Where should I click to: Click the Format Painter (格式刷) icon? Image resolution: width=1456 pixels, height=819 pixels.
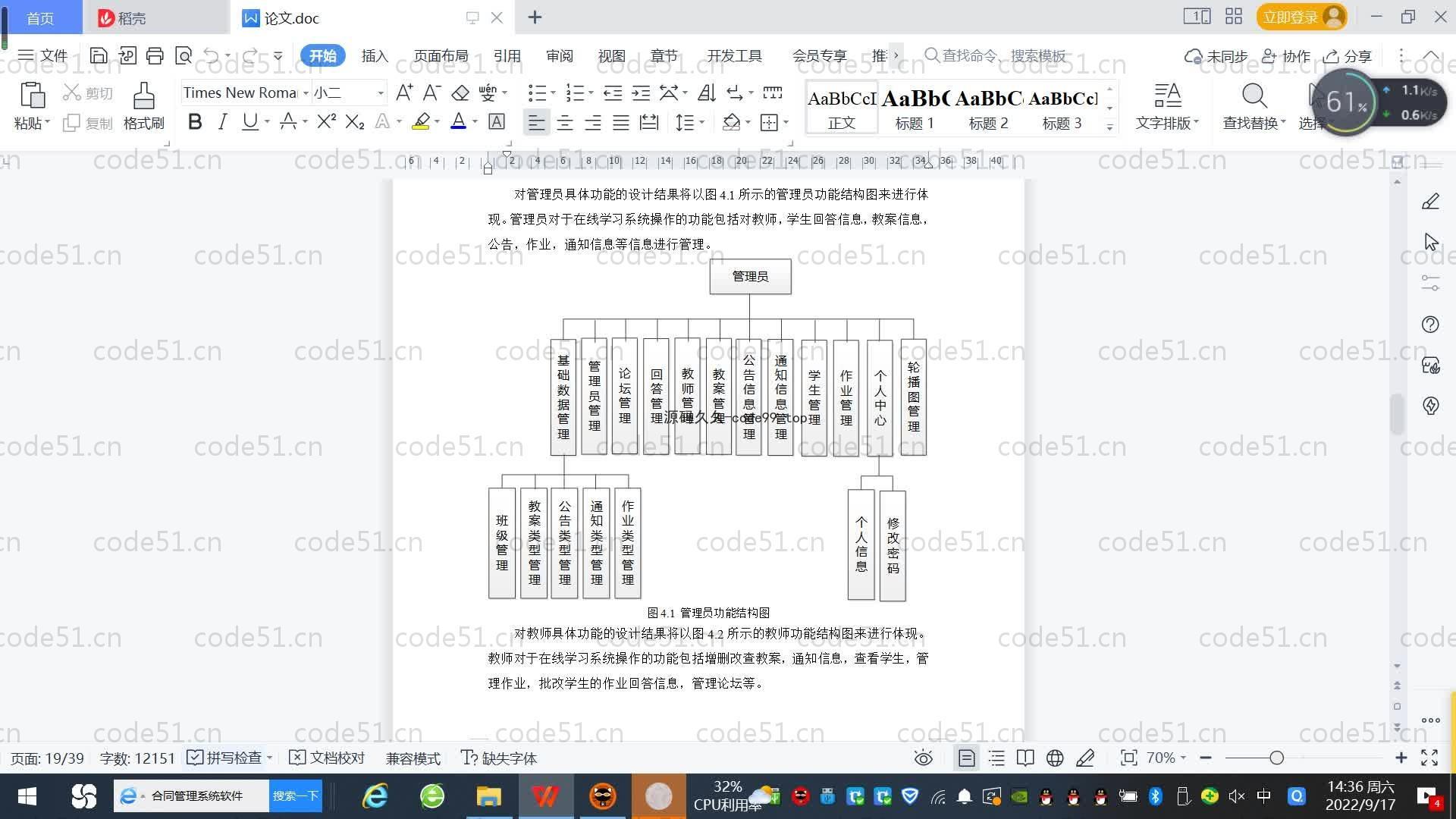tap(143, 96)
